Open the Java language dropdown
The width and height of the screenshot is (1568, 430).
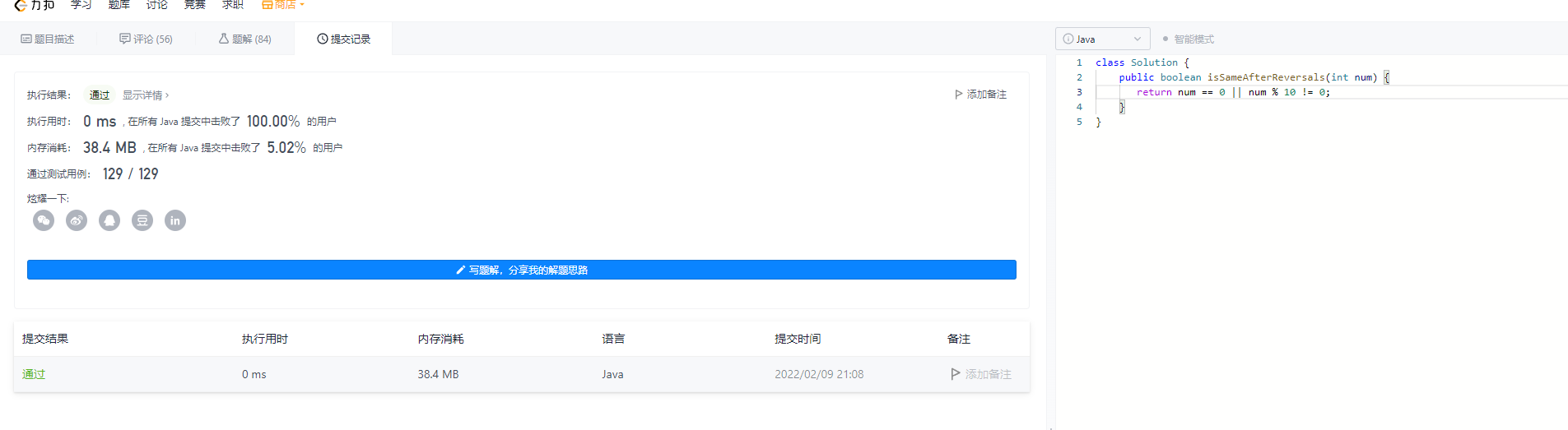pos(1103,39)
